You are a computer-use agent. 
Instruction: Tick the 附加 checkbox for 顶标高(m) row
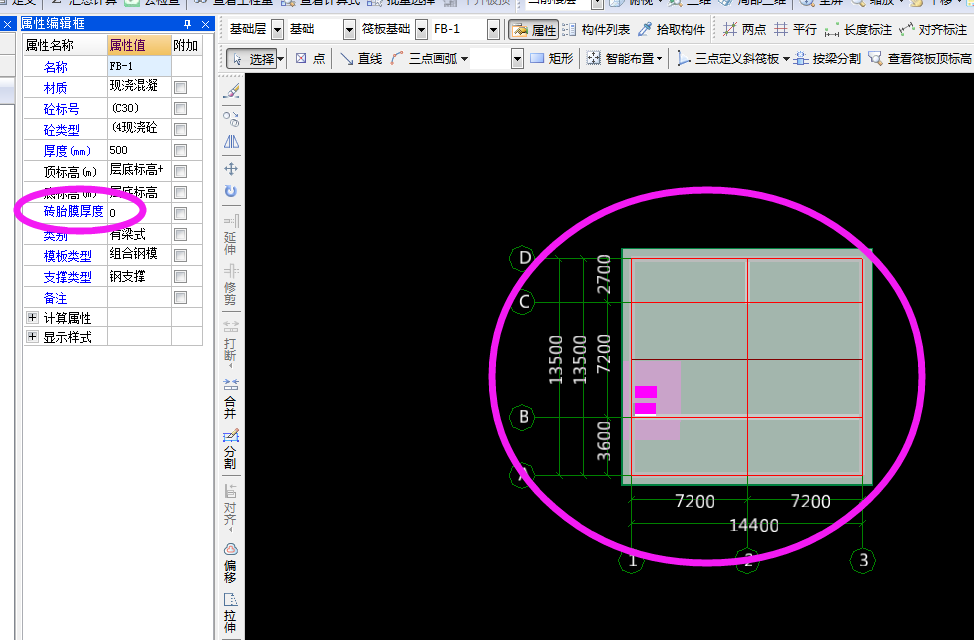(x=181, y=171)
